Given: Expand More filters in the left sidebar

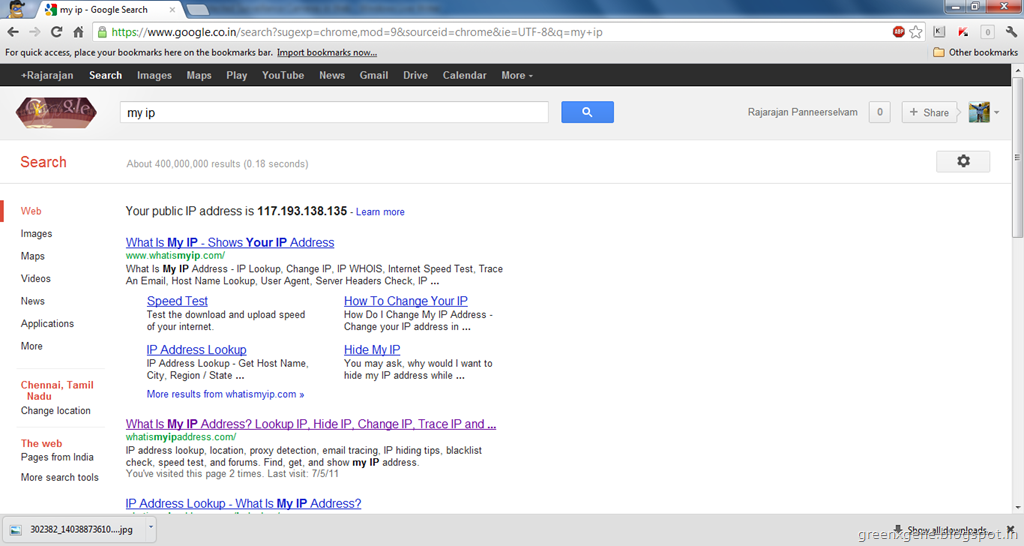Looking at the screenshot, I should [x=31, y=346].
